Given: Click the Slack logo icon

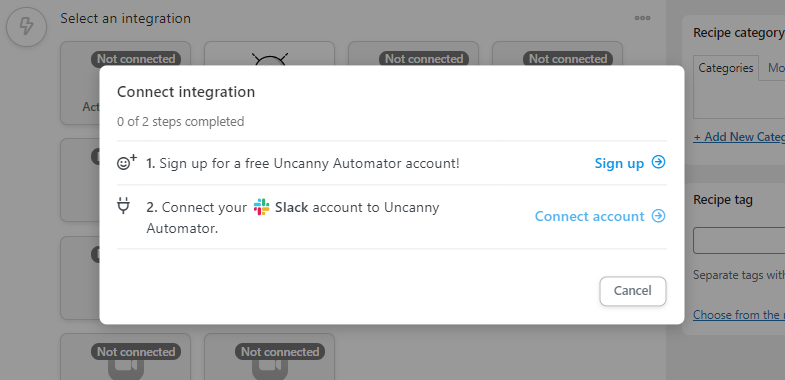Looking at the screenshot, I should click(x=261, y=207).
